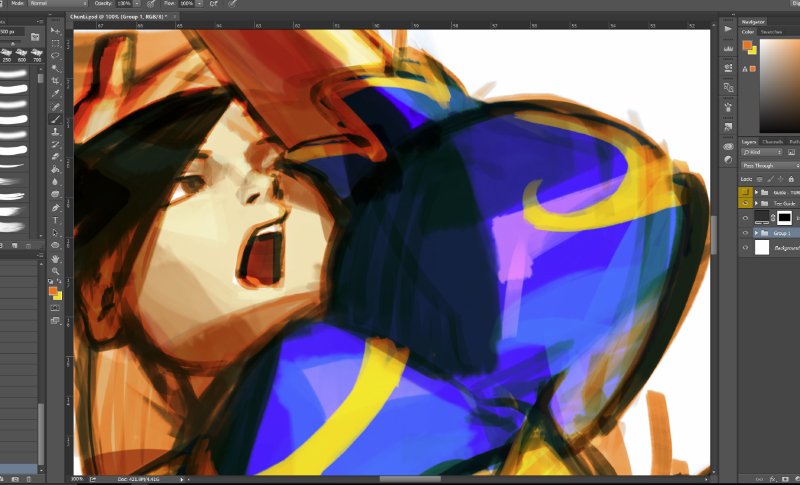The width and height of the screenshot is (800, 485).
Task: Select the History Brush tool
Action: pyautogui.click(x=55, y=144)
